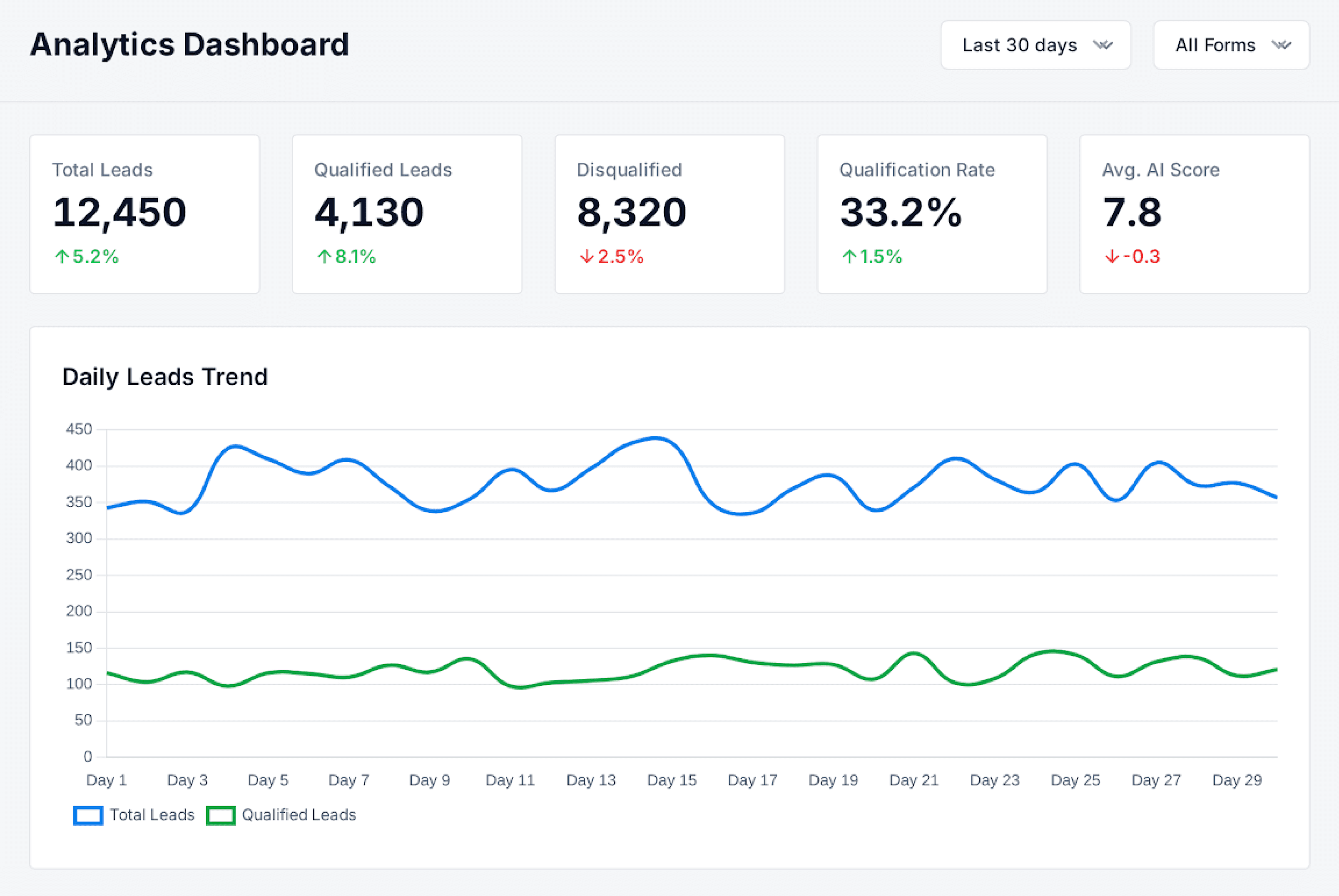Click the Analytics Dashboard heading
The image size is (1339, 896).
pos(189,45)
